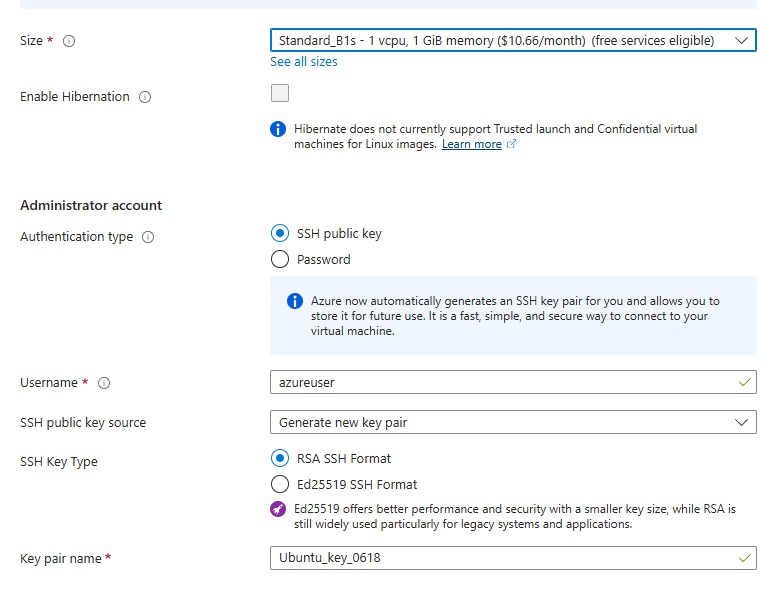Click the Username field label
This screenshot has width=776, height=590.
coord(49,383)
